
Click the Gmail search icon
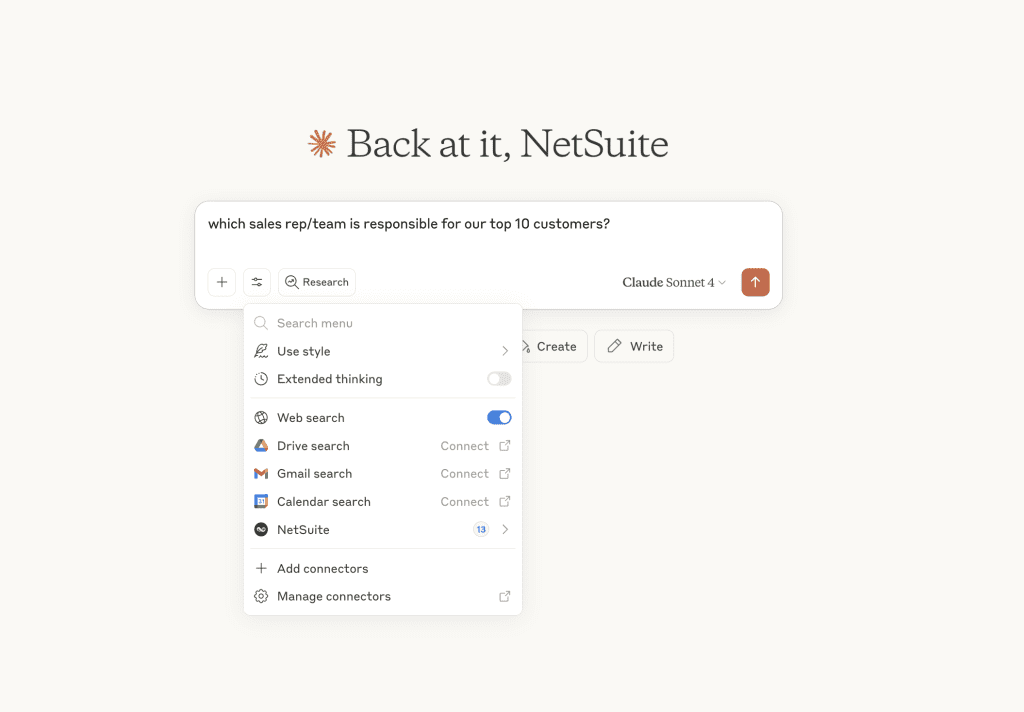coord(262,473)
